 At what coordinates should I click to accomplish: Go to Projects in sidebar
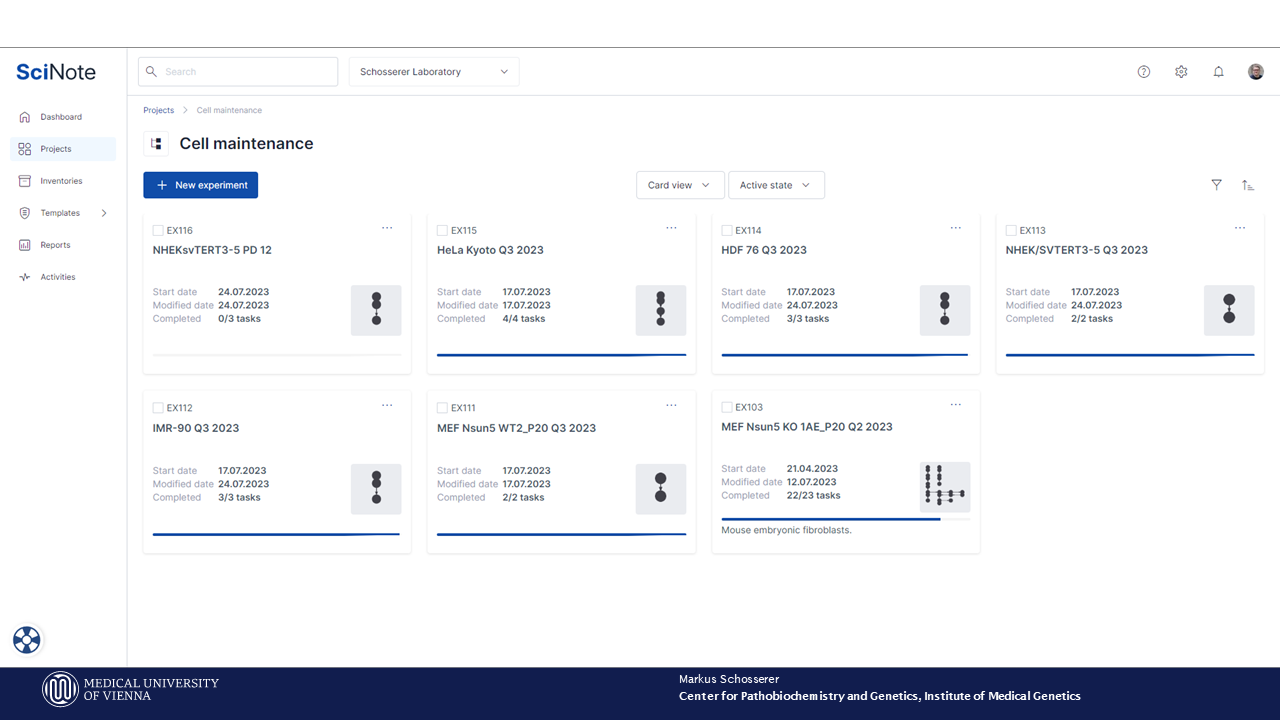tap(63, 149)
